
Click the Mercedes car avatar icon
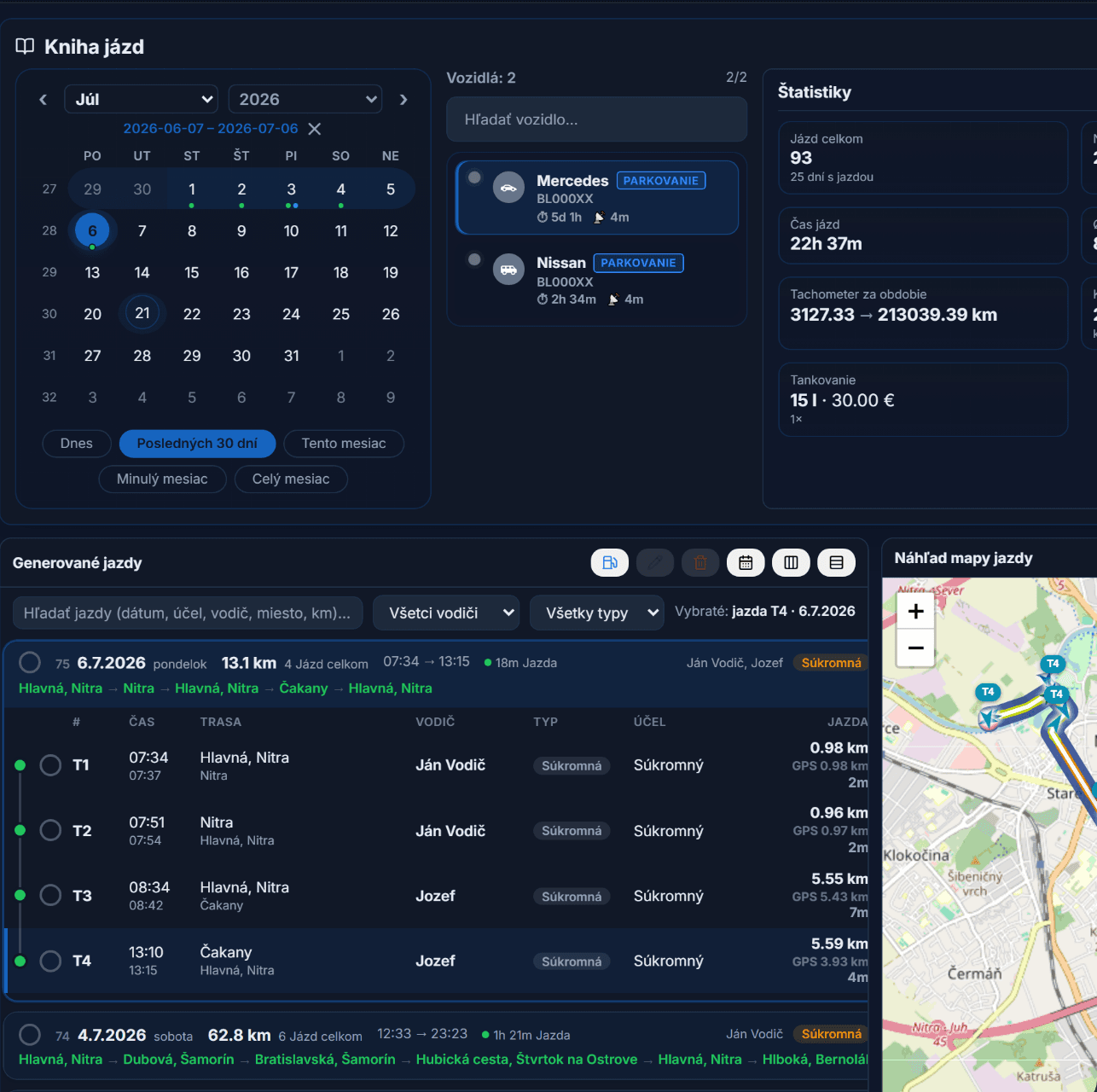(x=508, y=188)
